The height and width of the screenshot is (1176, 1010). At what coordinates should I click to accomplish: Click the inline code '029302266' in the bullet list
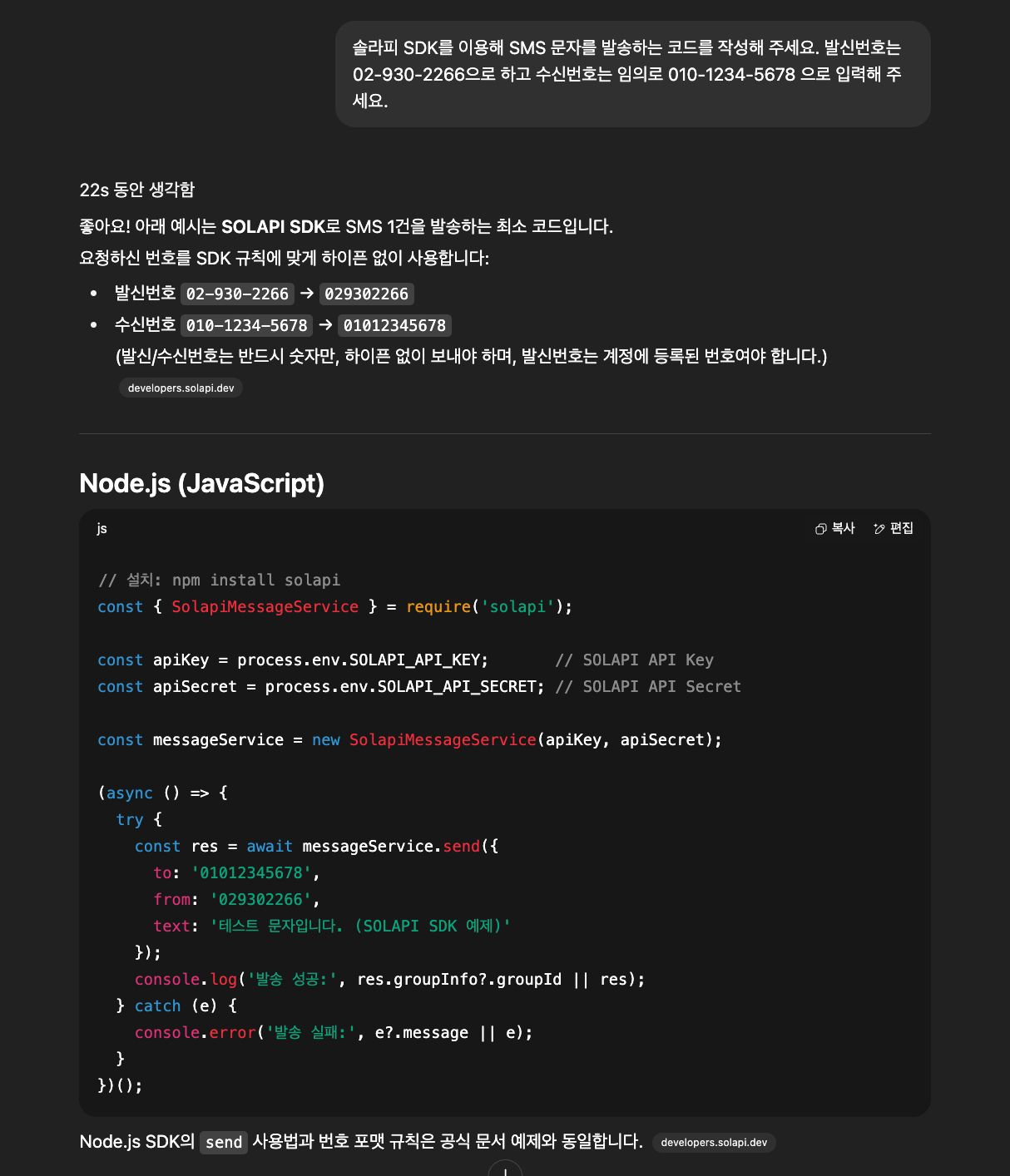click(x=366, y=294)
